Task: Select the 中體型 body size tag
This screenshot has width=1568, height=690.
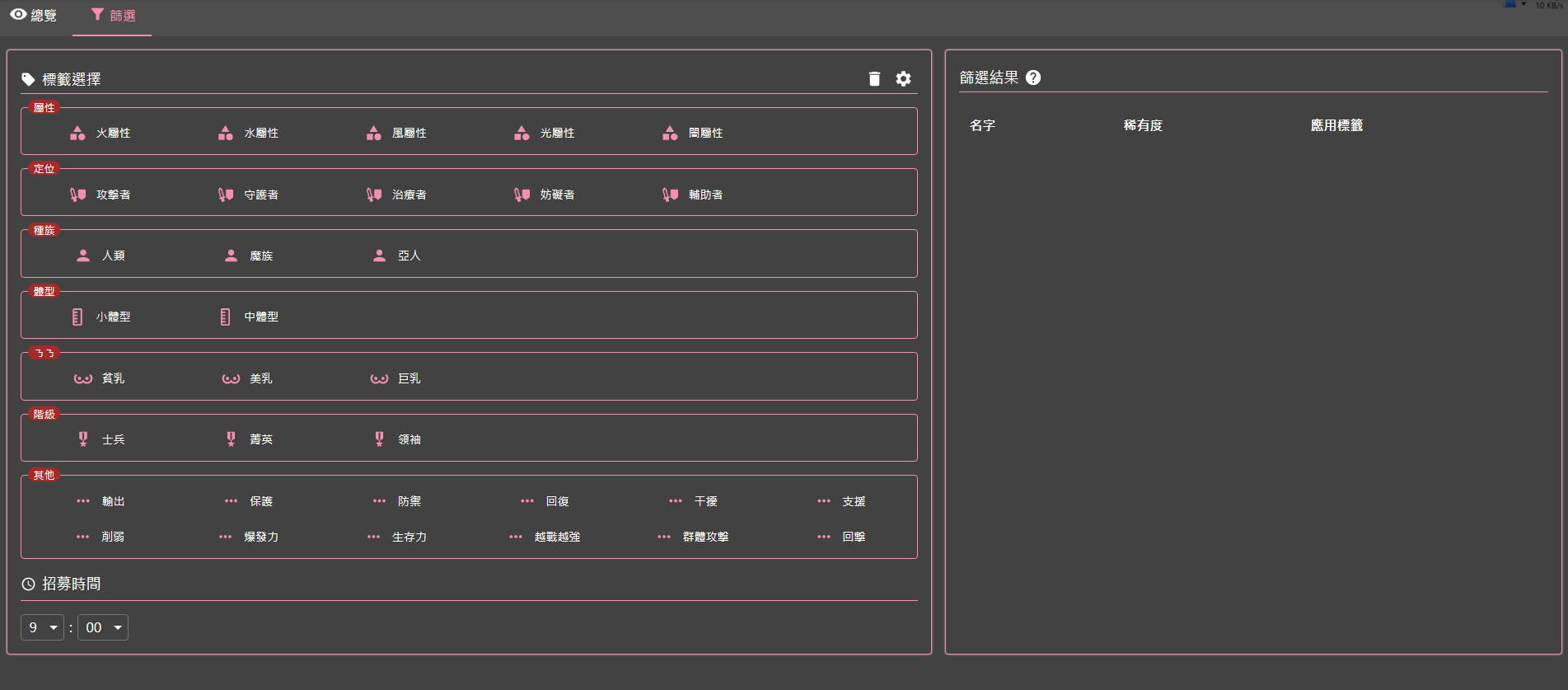Action: point(260,317)
